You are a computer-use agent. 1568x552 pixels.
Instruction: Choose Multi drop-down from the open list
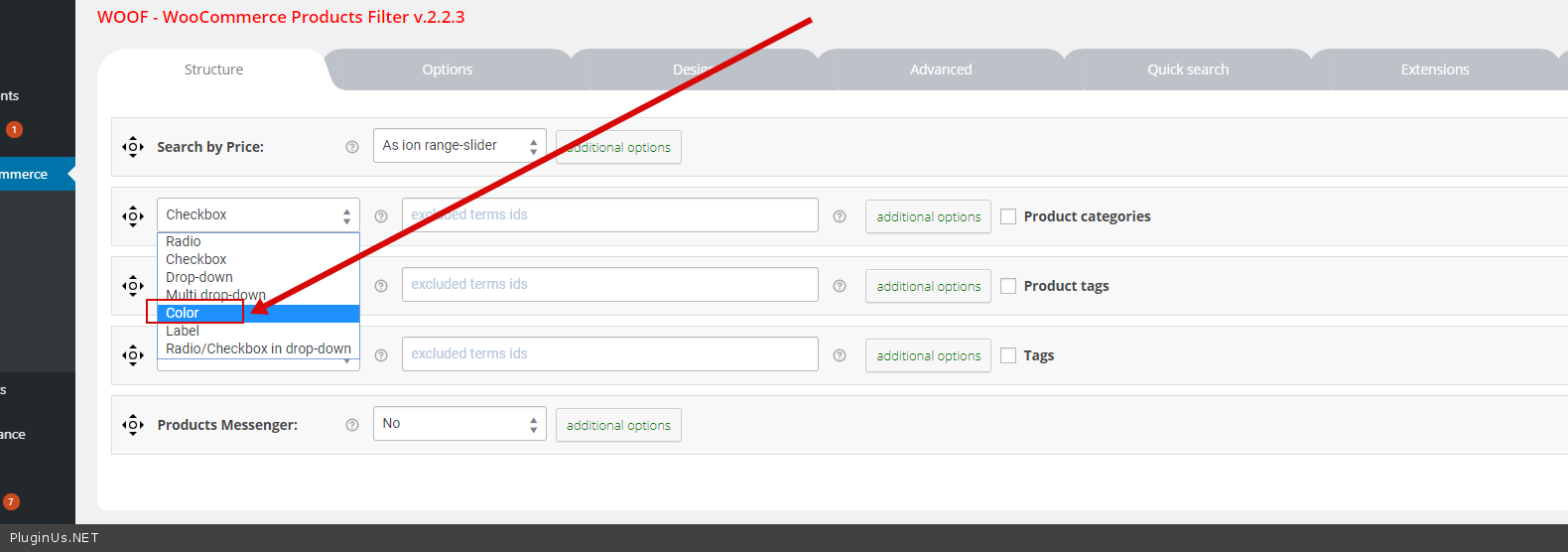pyautogui.click(x=258, y=296)
